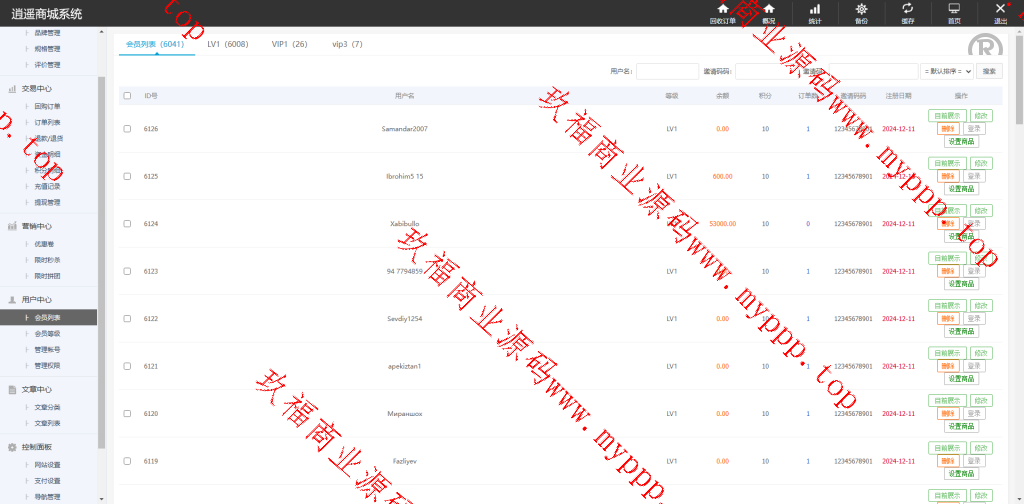Click the 搜索 search button

pyautogui.click(x=988, y=71)
